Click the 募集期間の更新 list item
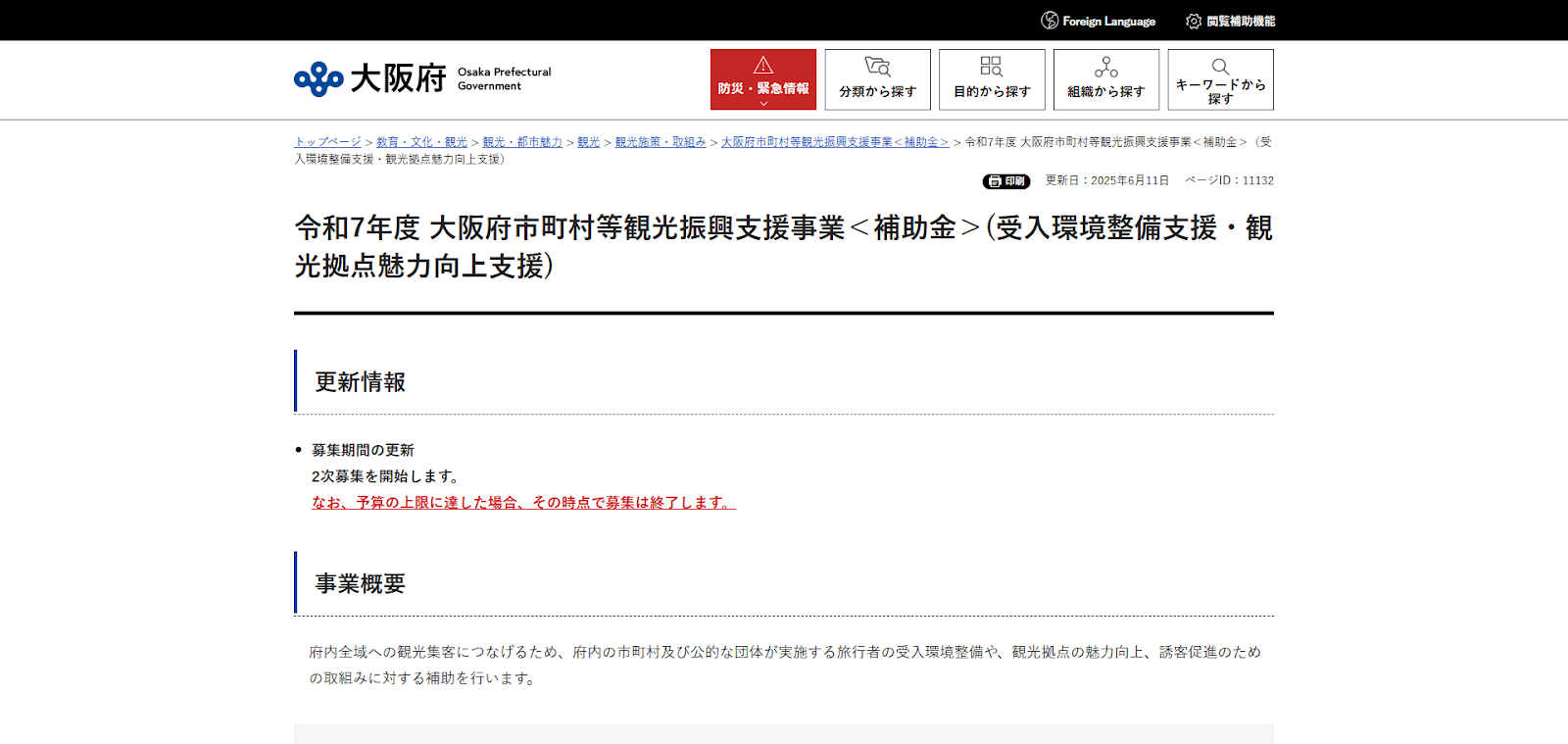 pyautogui.click(x=363, y=450)
